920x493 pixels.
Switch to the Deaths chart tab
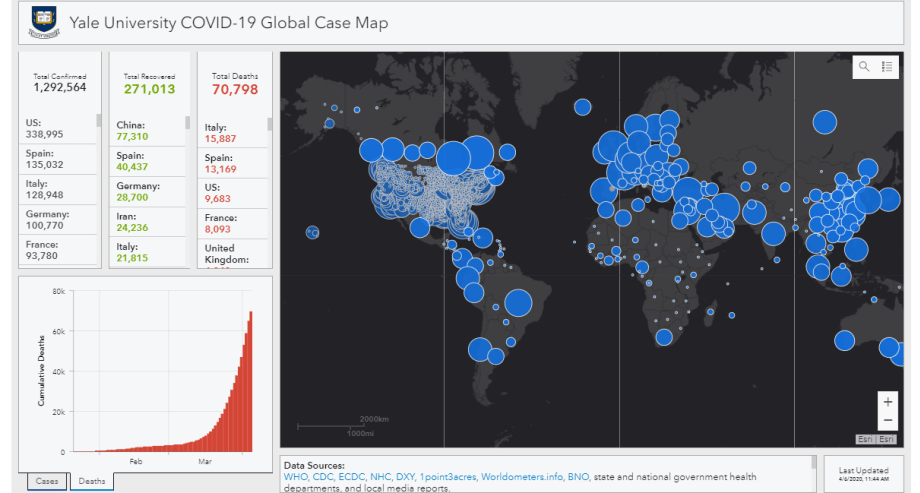point(91,481)
